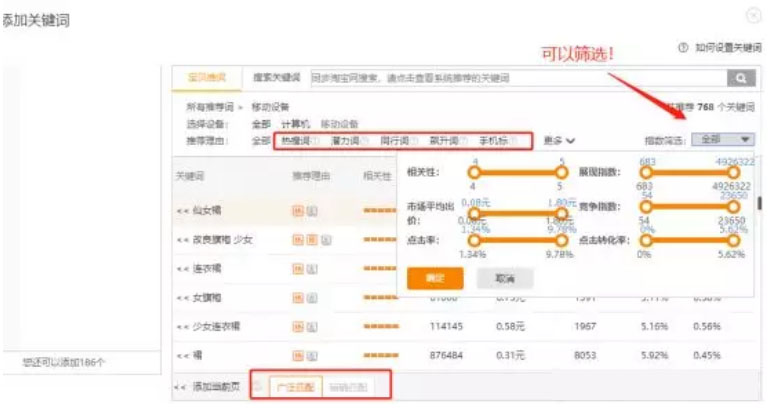Viewport: 772px width, 411px height.
Task: Add keyword 裙 via arrows
Action: click(183, 355)
